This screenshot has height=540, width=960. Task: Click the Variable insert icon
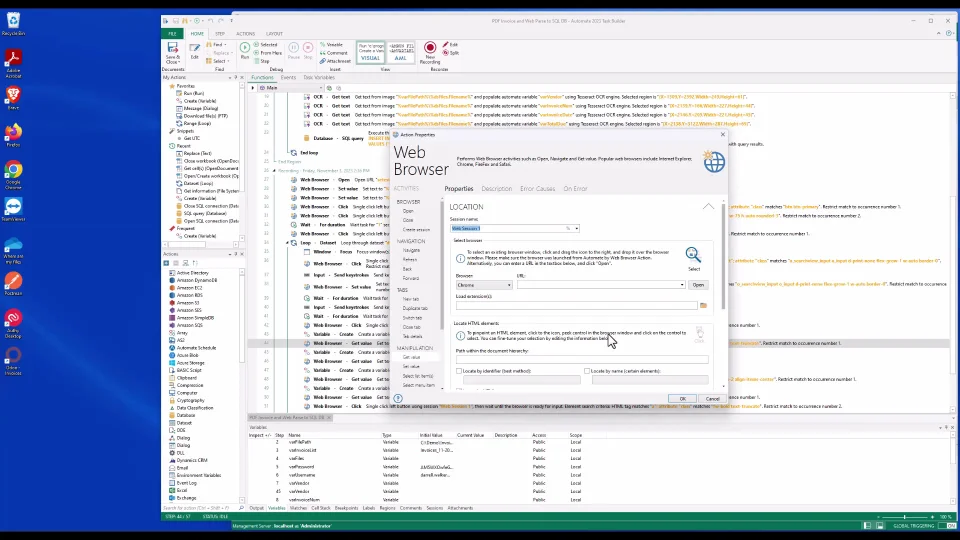tap(331, 45)
